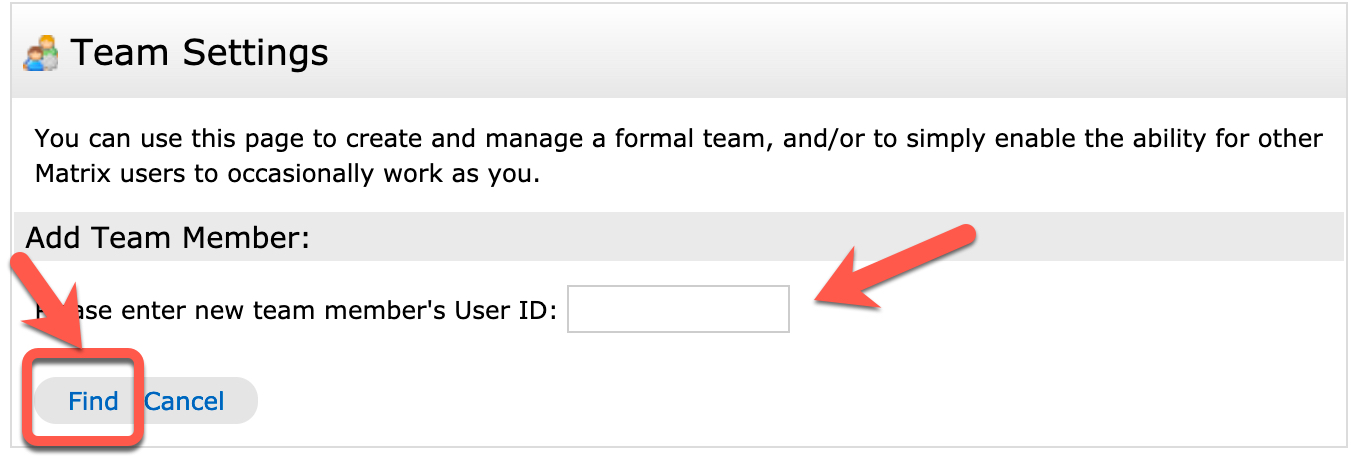Focus the new team member User ID field
Viewport: 1358px width, 468px height.
click(678, 309)
